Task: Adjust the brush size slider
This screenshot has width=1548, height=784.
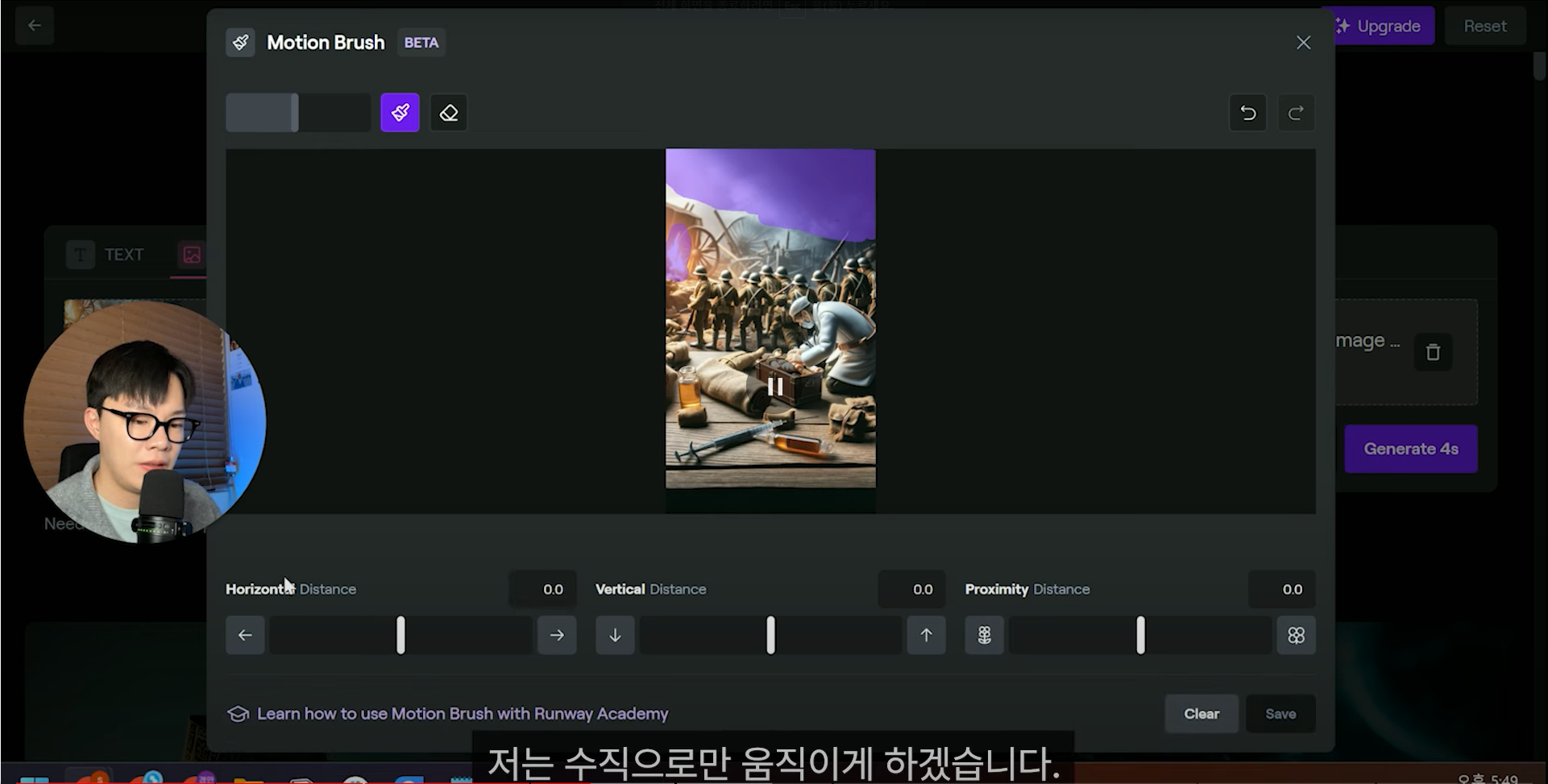Action: pyautogui.click(x=298, y=113)
